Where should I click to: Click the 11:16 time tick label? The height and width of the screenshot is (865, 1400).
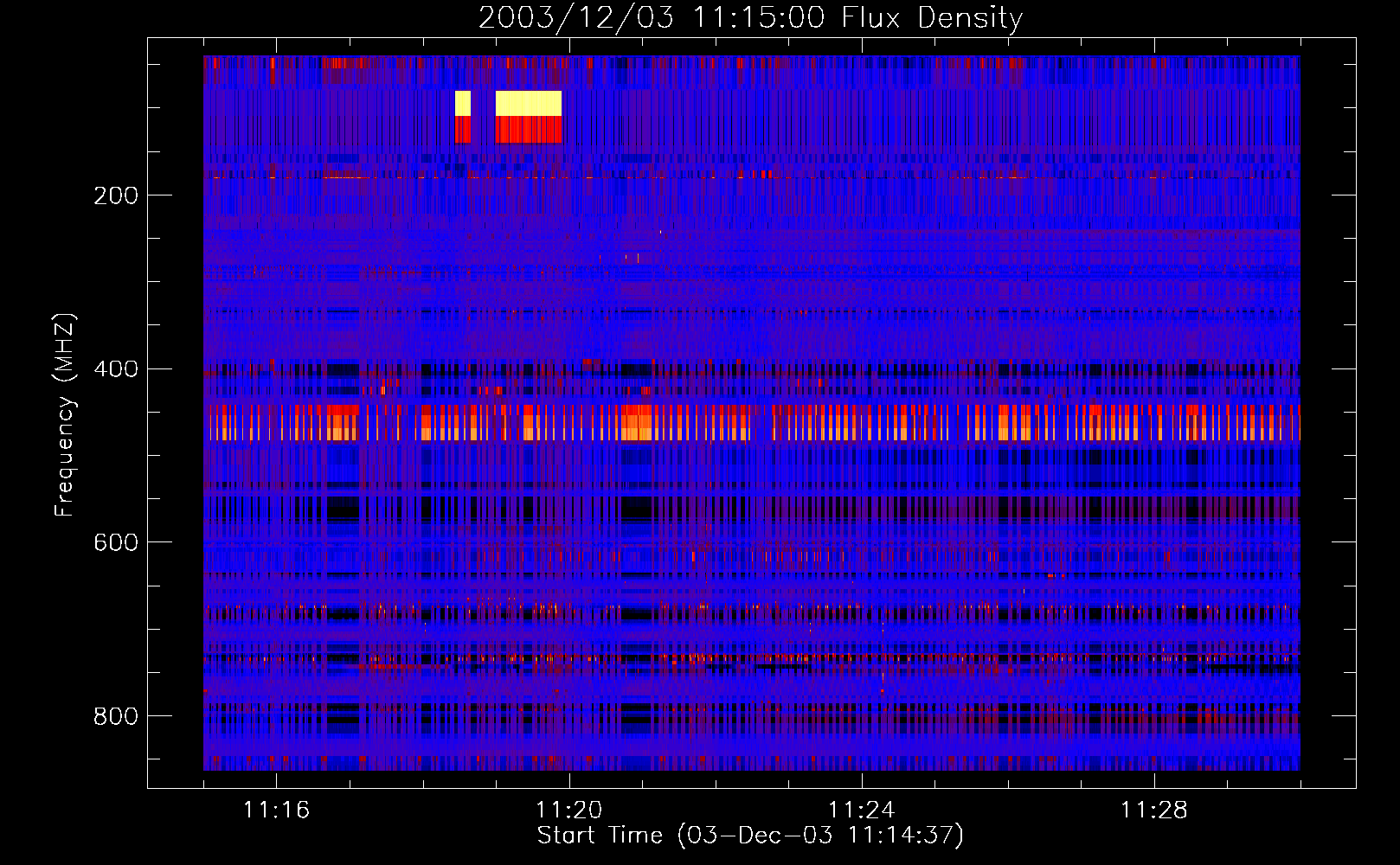[276, 810]
